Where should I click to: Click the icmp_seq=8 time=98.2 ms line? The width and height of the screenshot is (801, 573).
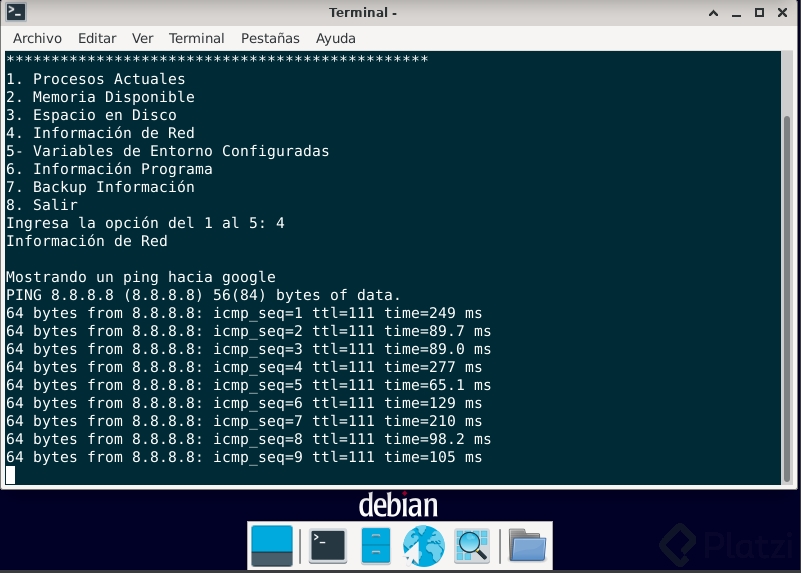[x=249, y=439]
